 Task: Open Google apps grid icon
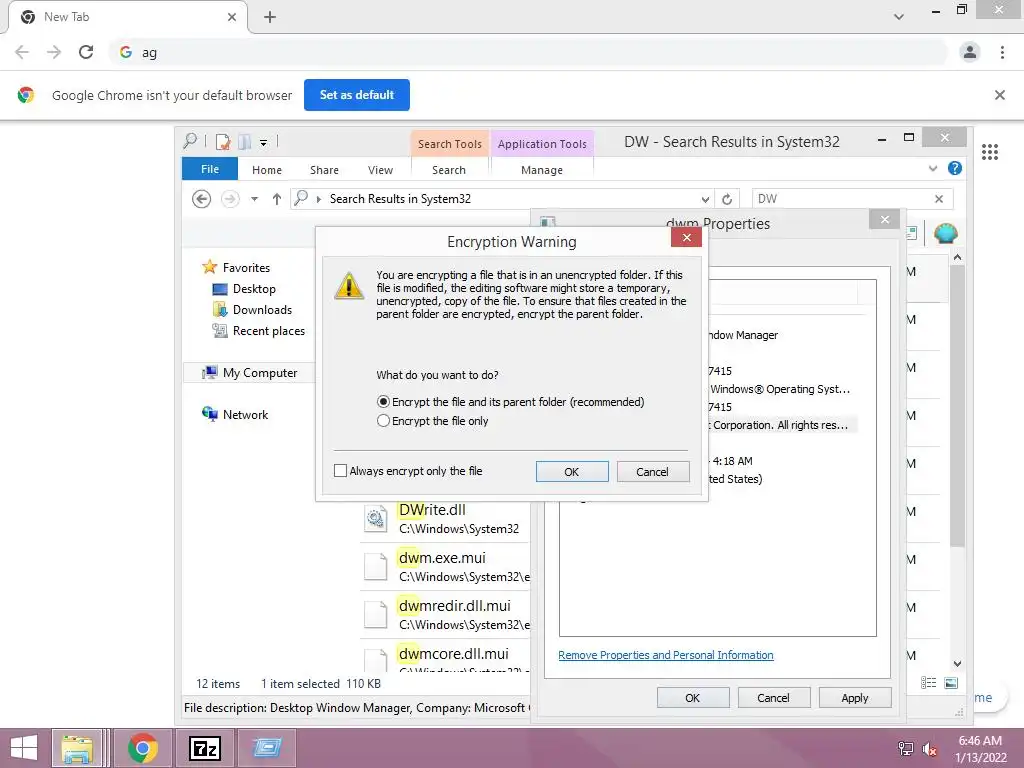[x=989, y=152]
